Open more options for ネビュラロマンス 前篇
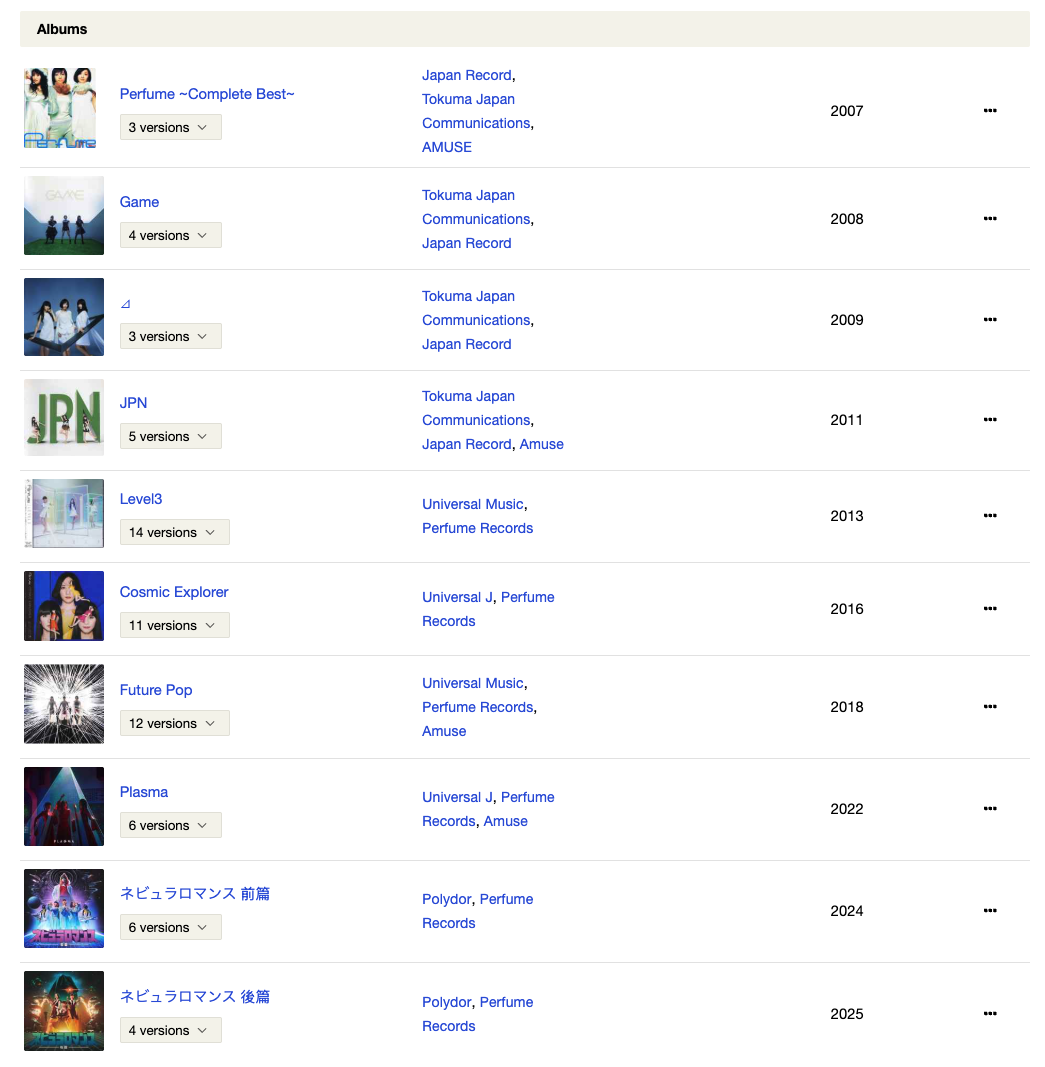 pos(990,910)
